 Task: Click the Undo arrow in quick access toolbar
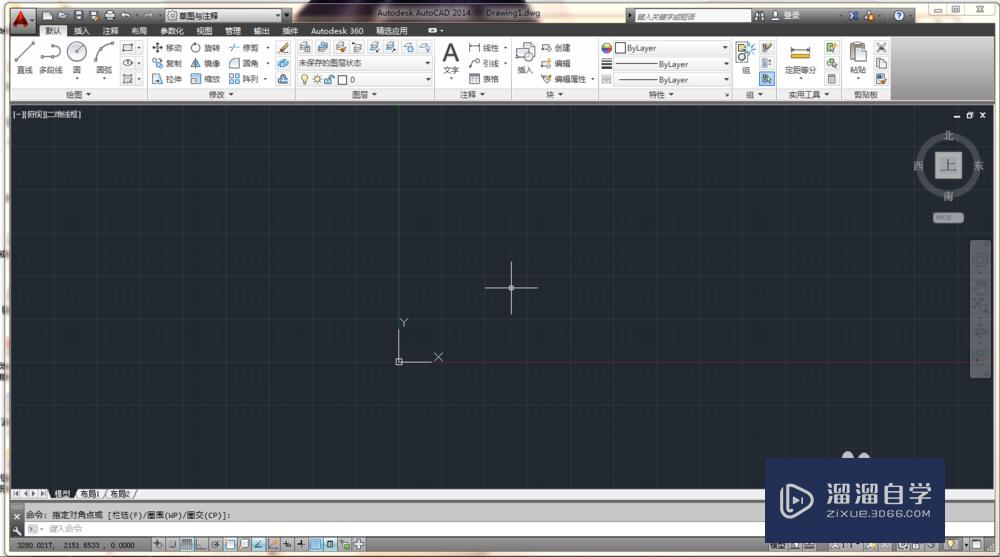(x=126, y=15)
